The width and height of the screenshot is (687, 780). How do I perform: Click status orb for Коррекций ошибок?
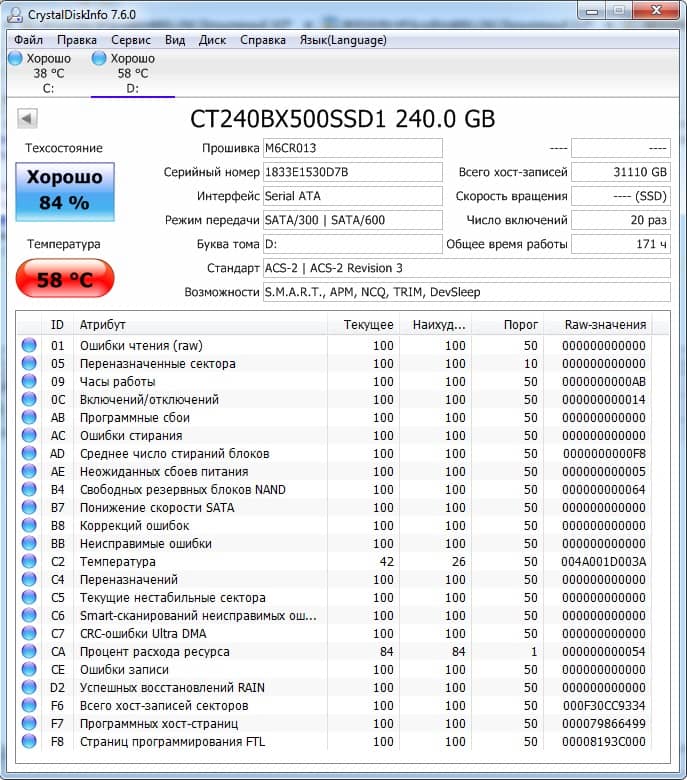point(29,525)
